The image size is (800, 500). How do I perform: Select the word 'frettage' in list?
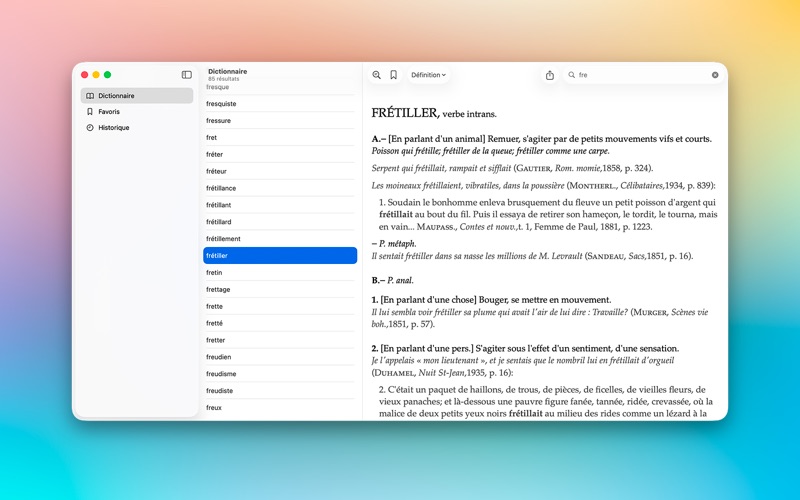[280, 289]
